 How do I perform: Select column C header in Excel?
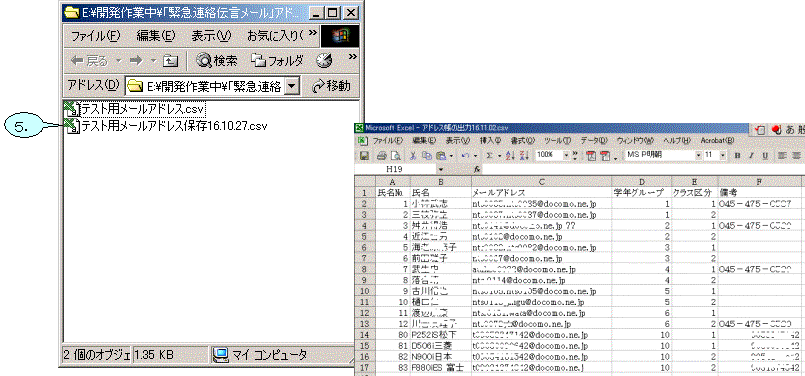pyautogui.click(x=542, y=181)
